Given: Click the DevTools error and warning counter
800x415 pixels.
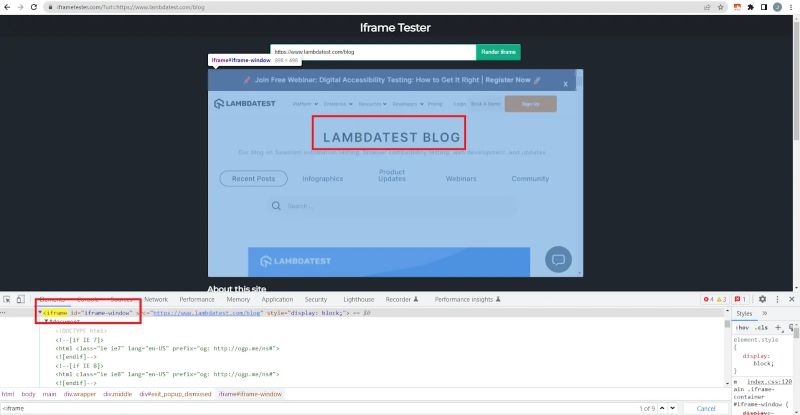Looking at the screenshot, I should coord(715,300).
